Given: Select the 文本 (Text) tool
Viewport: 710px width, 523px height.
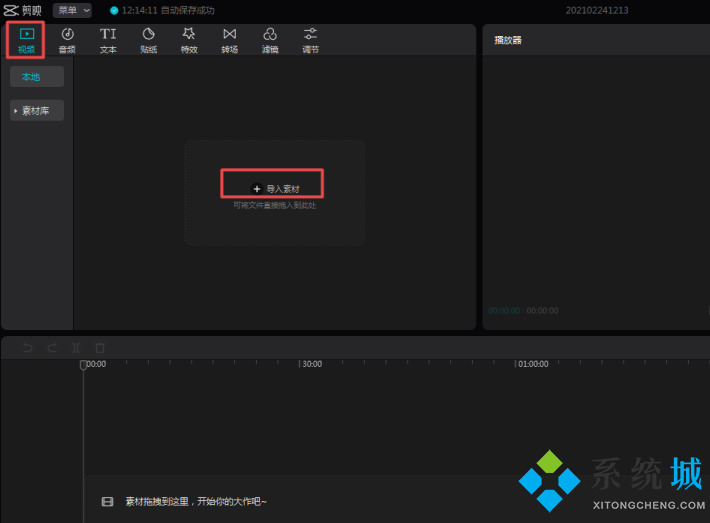Looking at the screenshot, I should tap(108, 39).
